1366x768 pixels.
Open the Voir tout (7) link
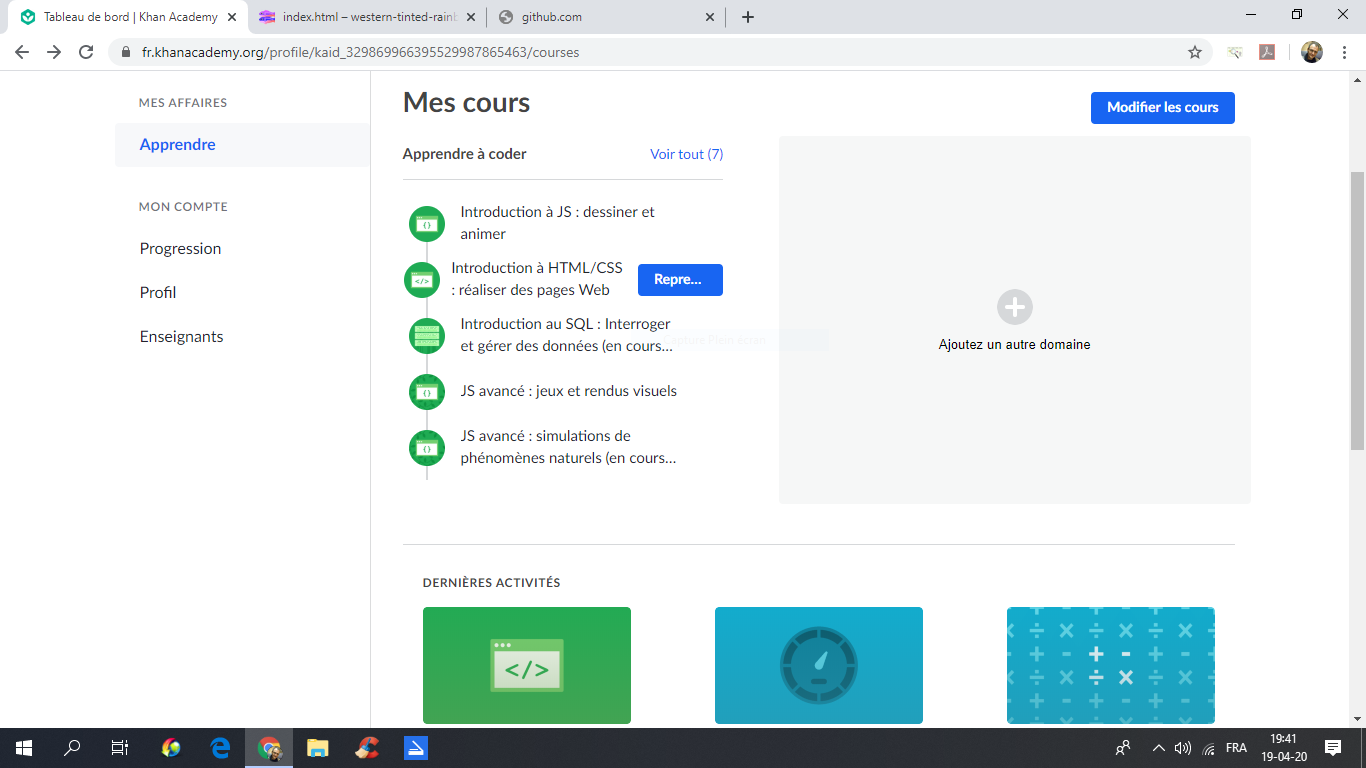[x=686, y=154]
